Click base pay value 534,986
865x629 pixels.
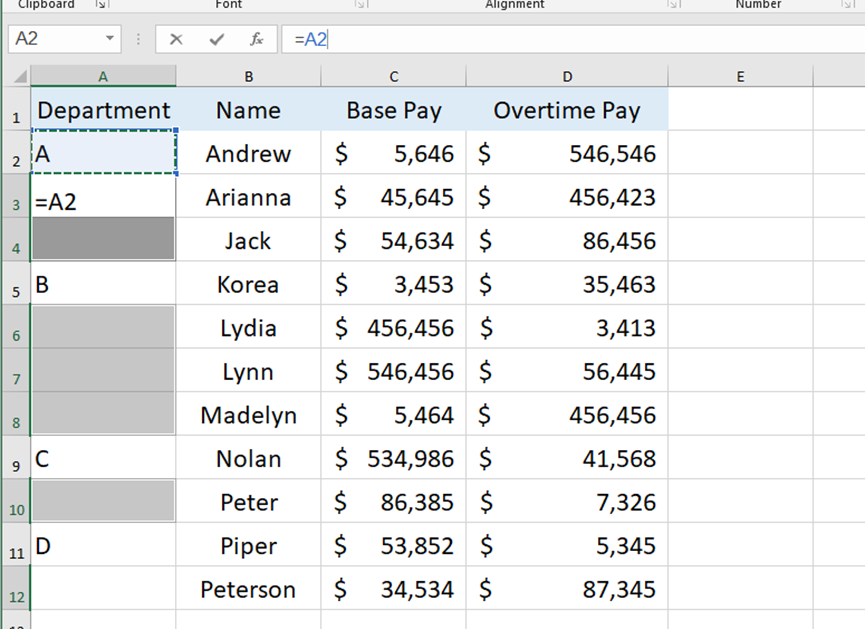point(410,459)
